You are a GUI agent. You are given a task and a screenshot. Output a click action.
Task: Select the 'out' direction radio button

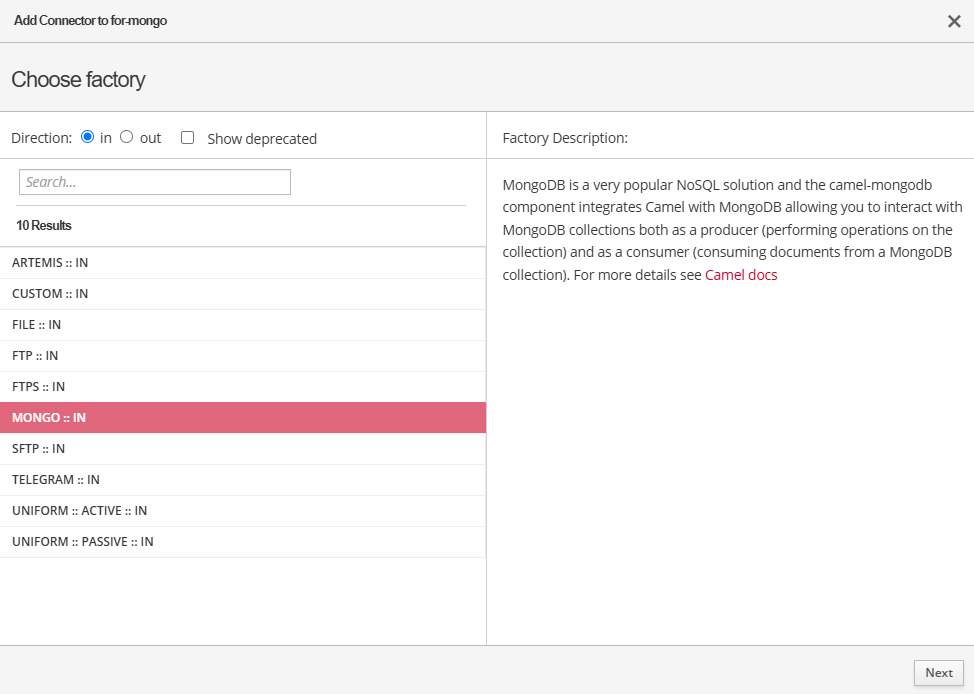point(127,137)
